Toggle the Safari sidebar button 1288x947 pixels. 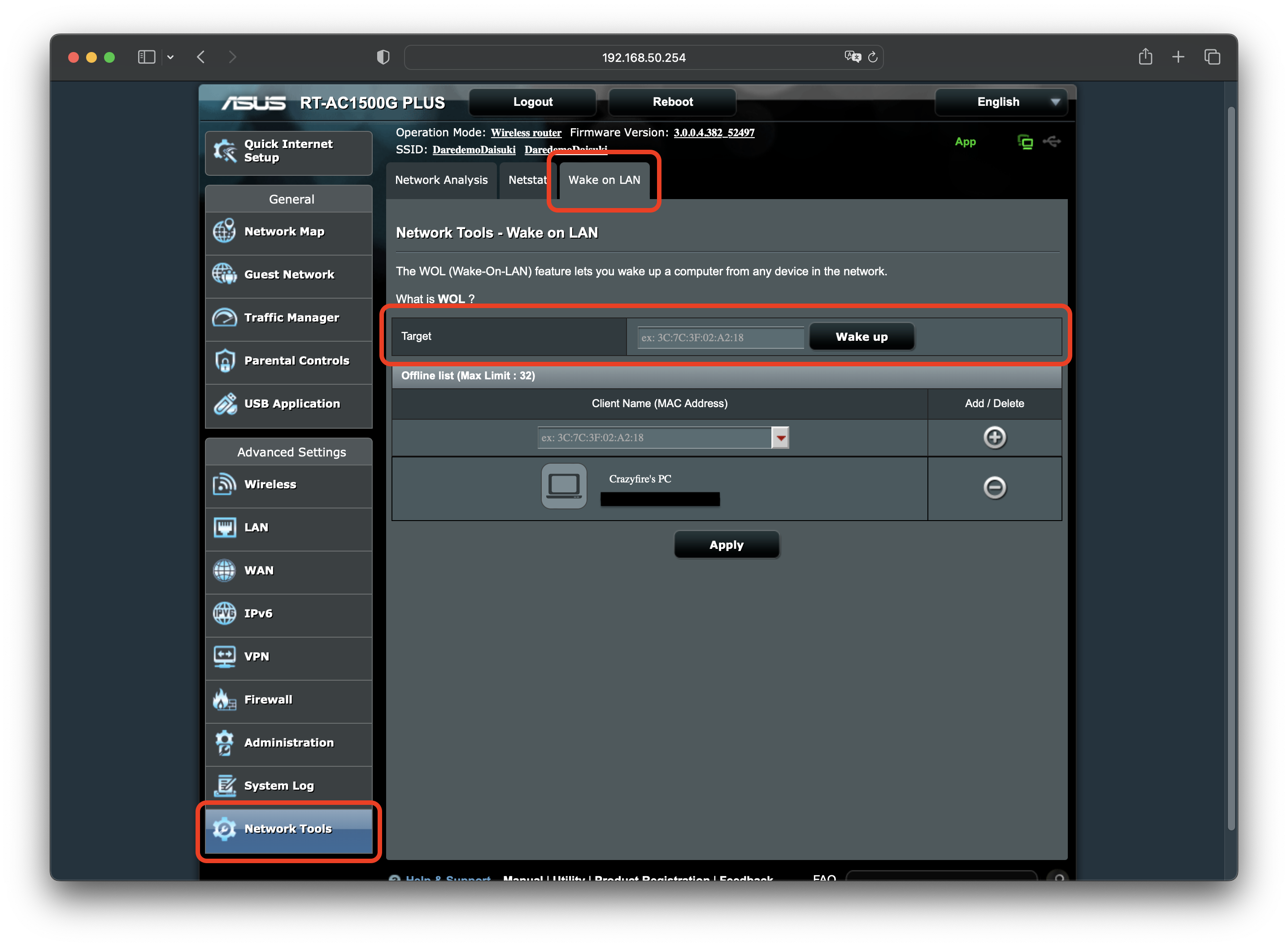pyautogui.click(x=146, y=57)
